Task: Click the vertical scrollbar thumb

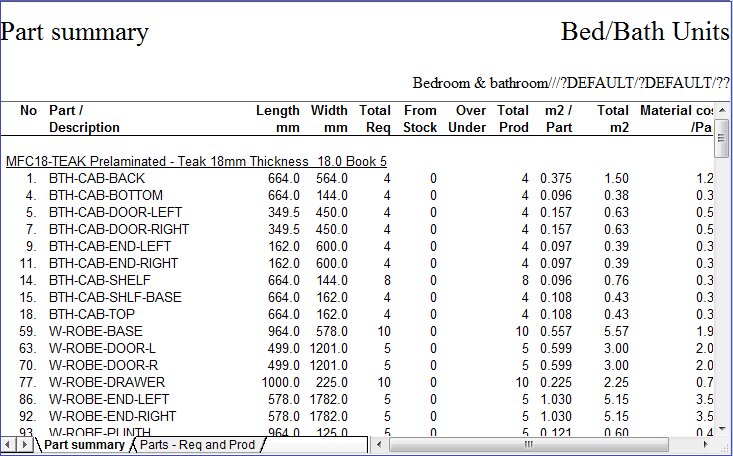Action: click(x=722, y=140)
